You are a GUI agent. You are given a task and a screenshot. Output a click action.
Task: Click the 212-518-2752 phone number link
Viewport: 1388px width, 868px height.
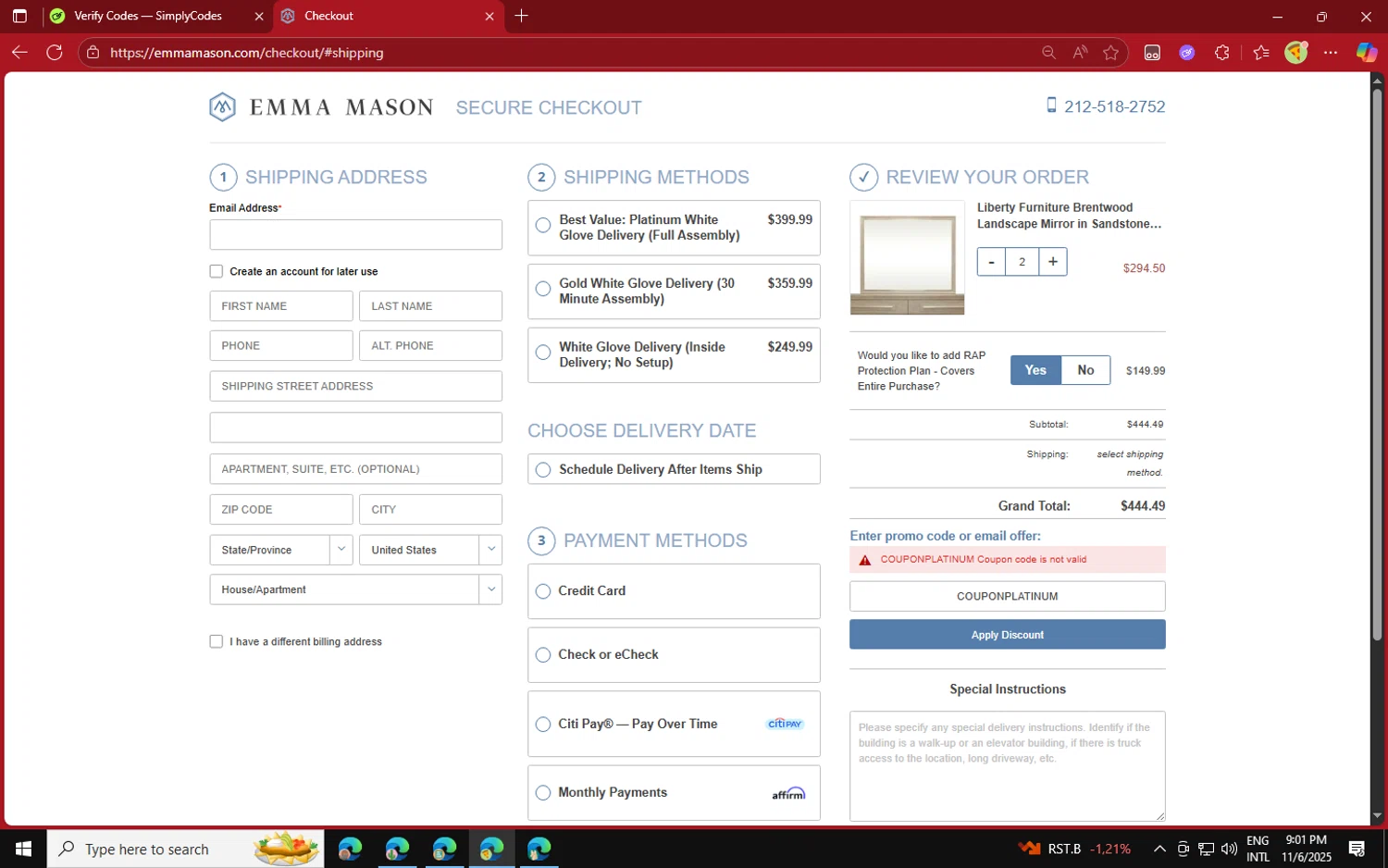[x=1114, y=106]
